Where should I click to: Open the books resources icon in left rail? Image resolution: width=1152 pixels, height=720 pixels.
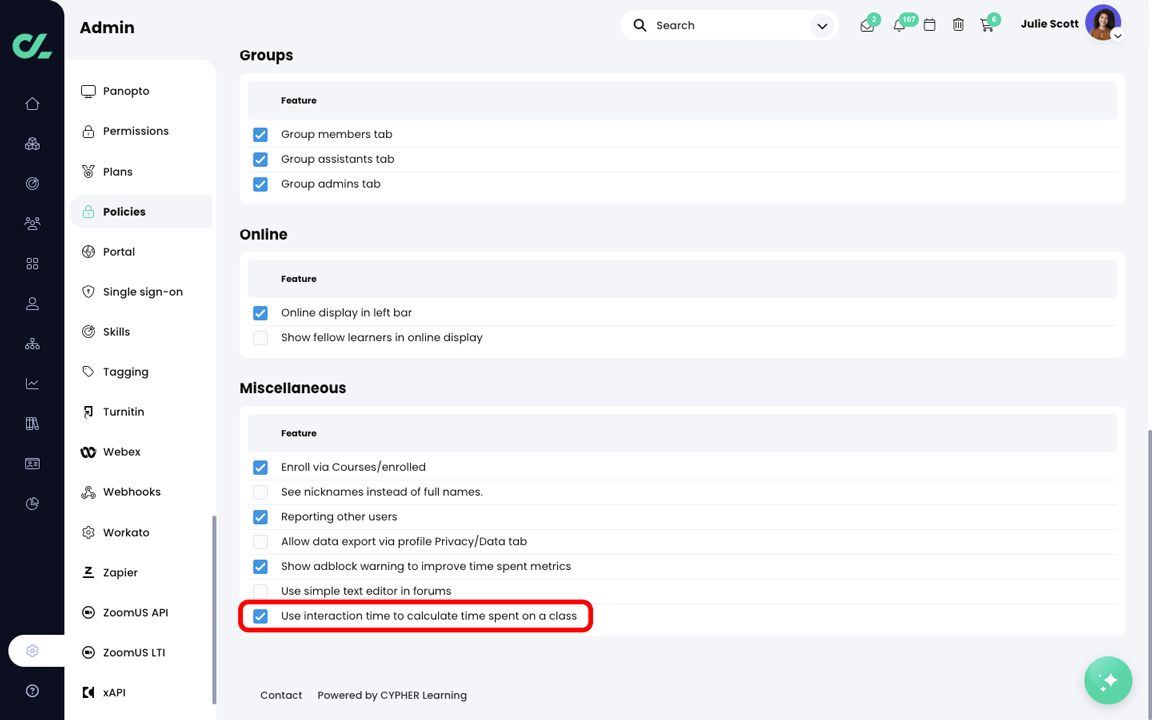(x=32, y=423)
